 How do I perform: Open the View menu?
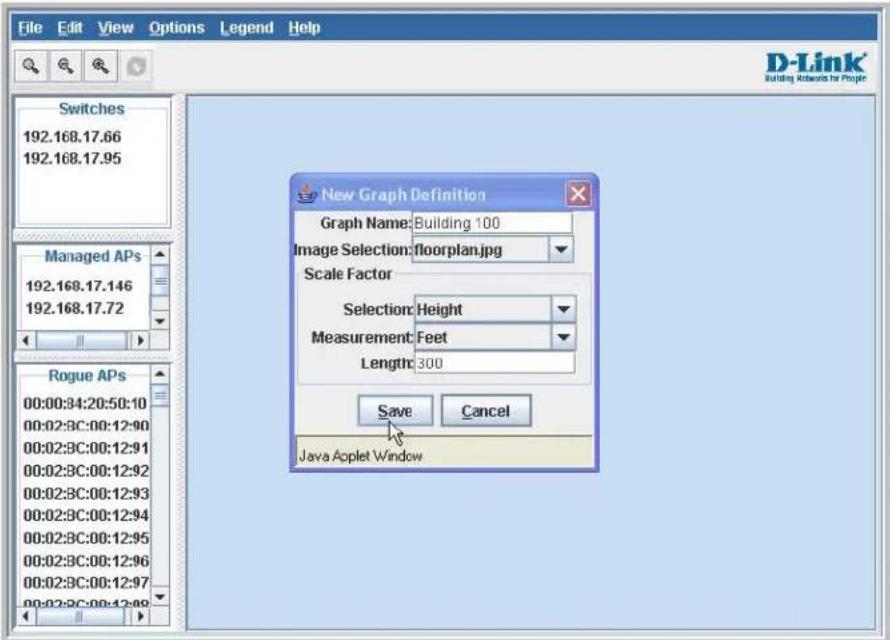115,28
